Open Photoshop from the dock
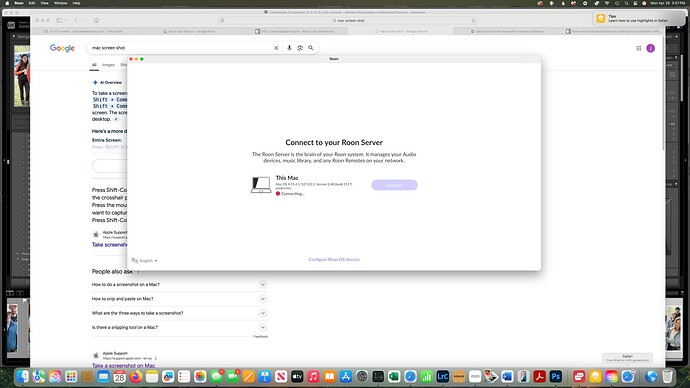690x388 pixels. pyautogui.click(x=556, y=377)
